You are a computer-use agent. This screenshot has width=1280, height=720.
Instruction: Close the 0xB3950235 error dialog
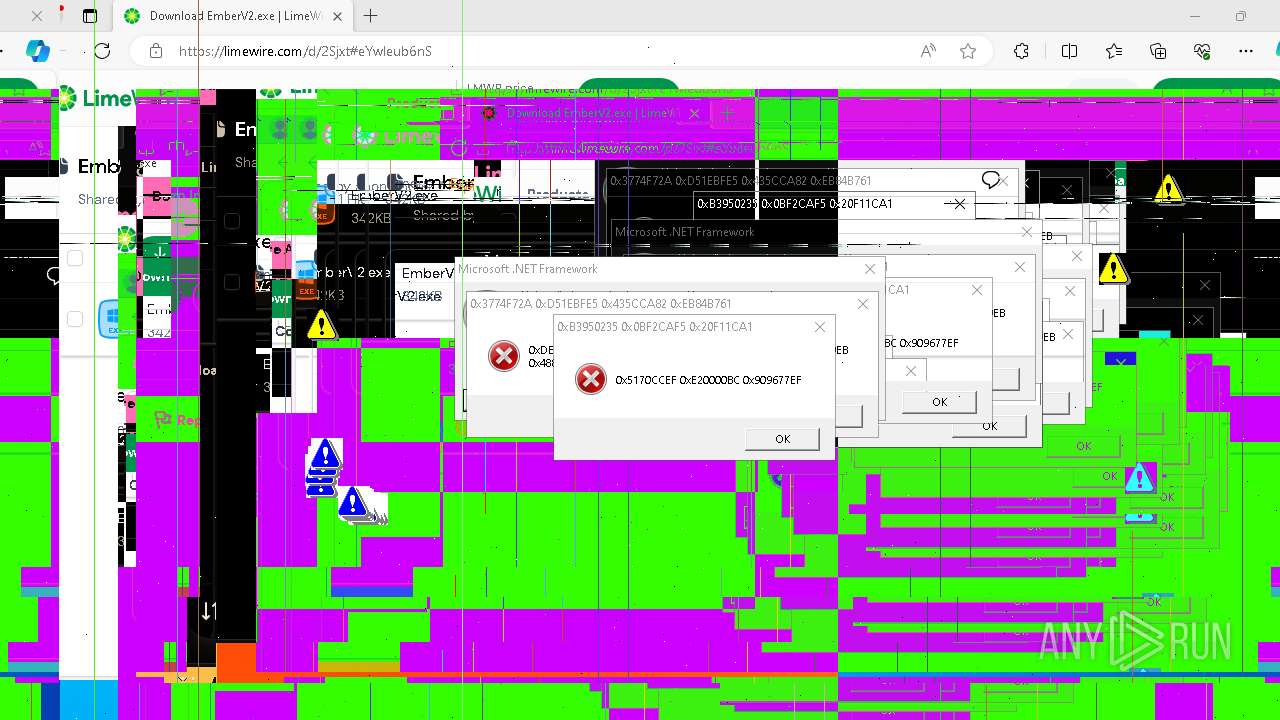coord(820,327)
